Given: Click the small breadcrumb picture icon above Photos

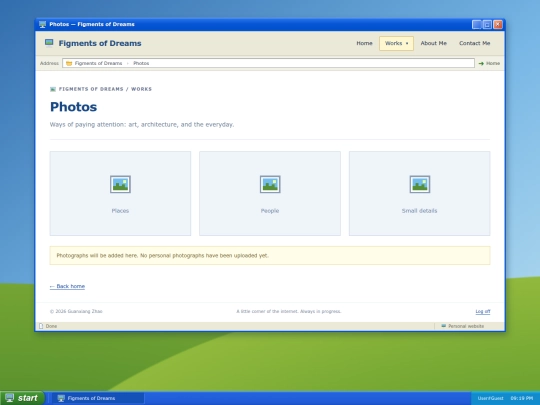Looking at the screenshot, I should tap(53, 89).
